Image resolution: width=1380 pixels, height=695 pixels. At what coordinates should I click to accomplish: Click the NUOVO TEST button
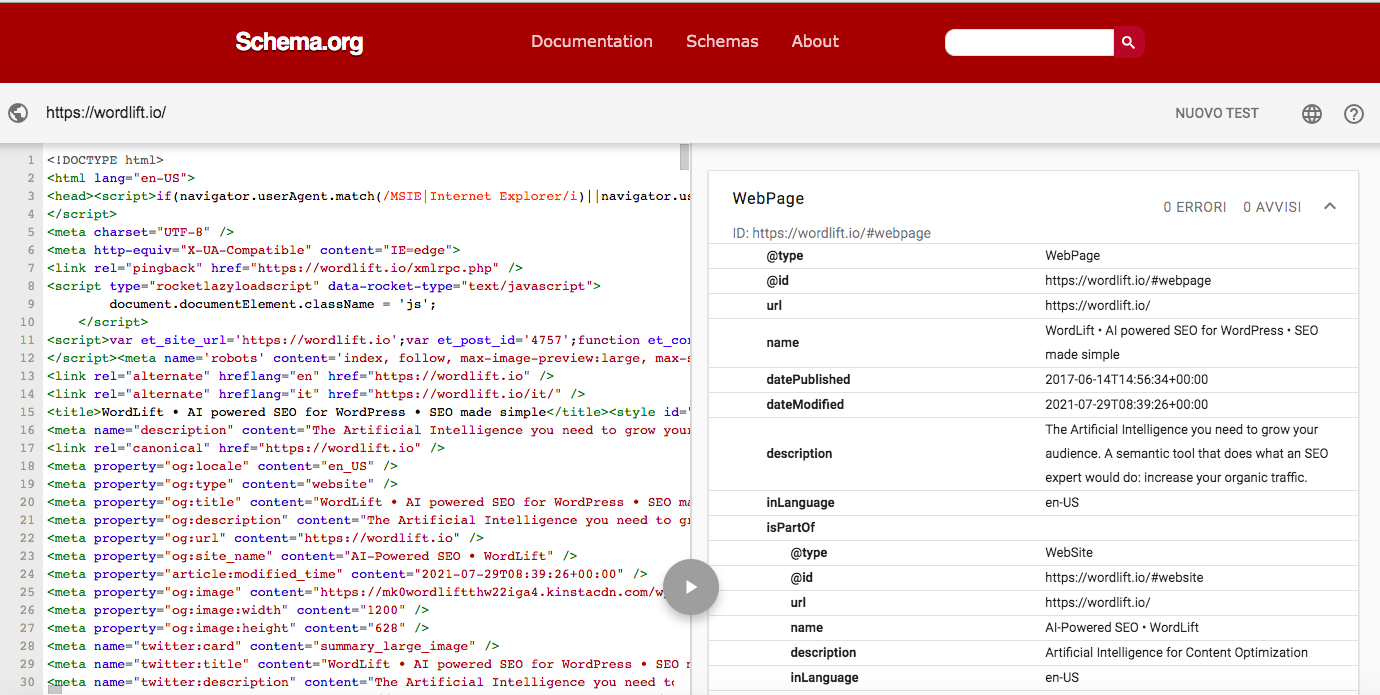tap(1217, 113)
